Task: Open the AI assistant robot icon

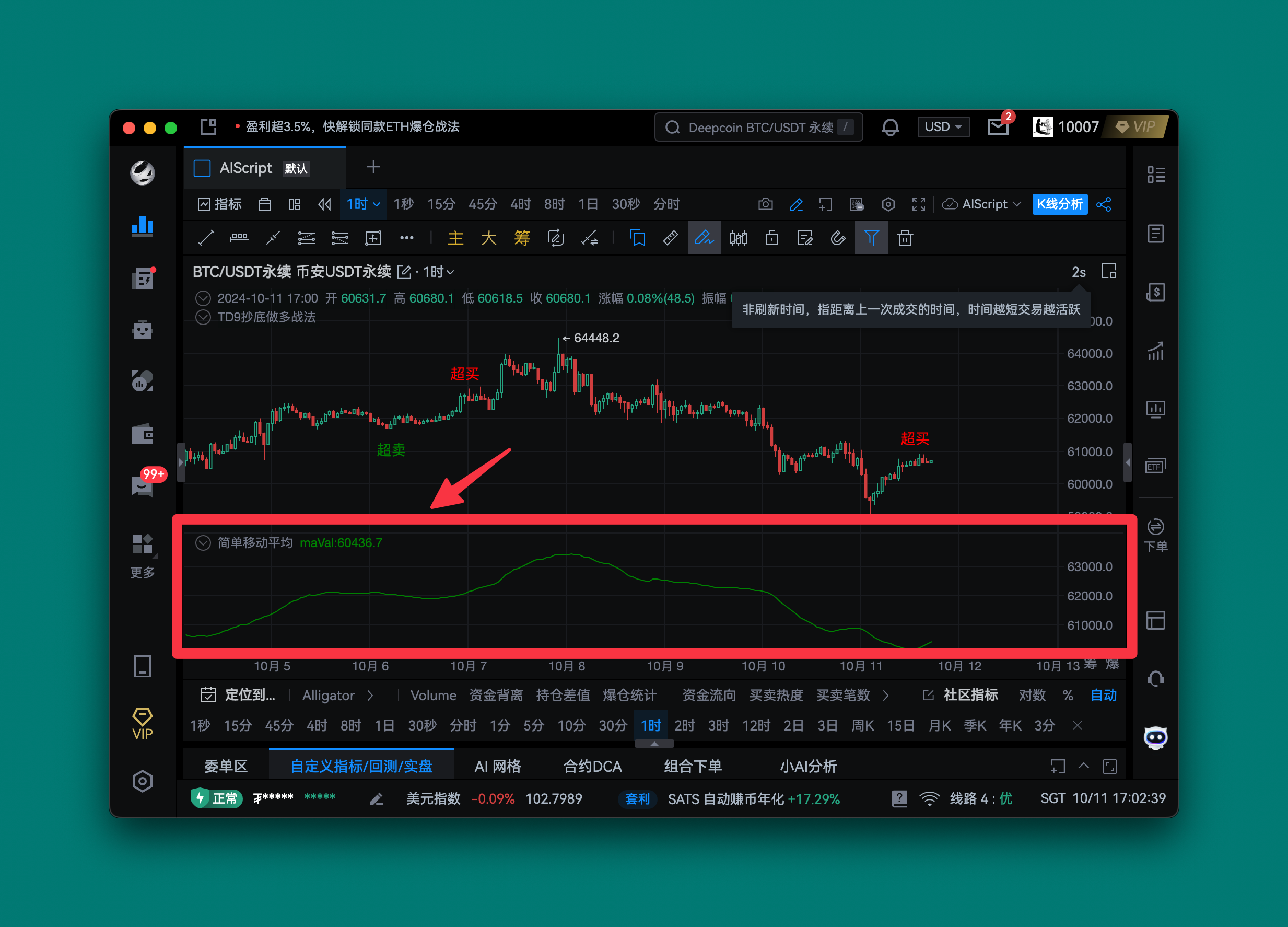Action: (x=1155, y=737)
